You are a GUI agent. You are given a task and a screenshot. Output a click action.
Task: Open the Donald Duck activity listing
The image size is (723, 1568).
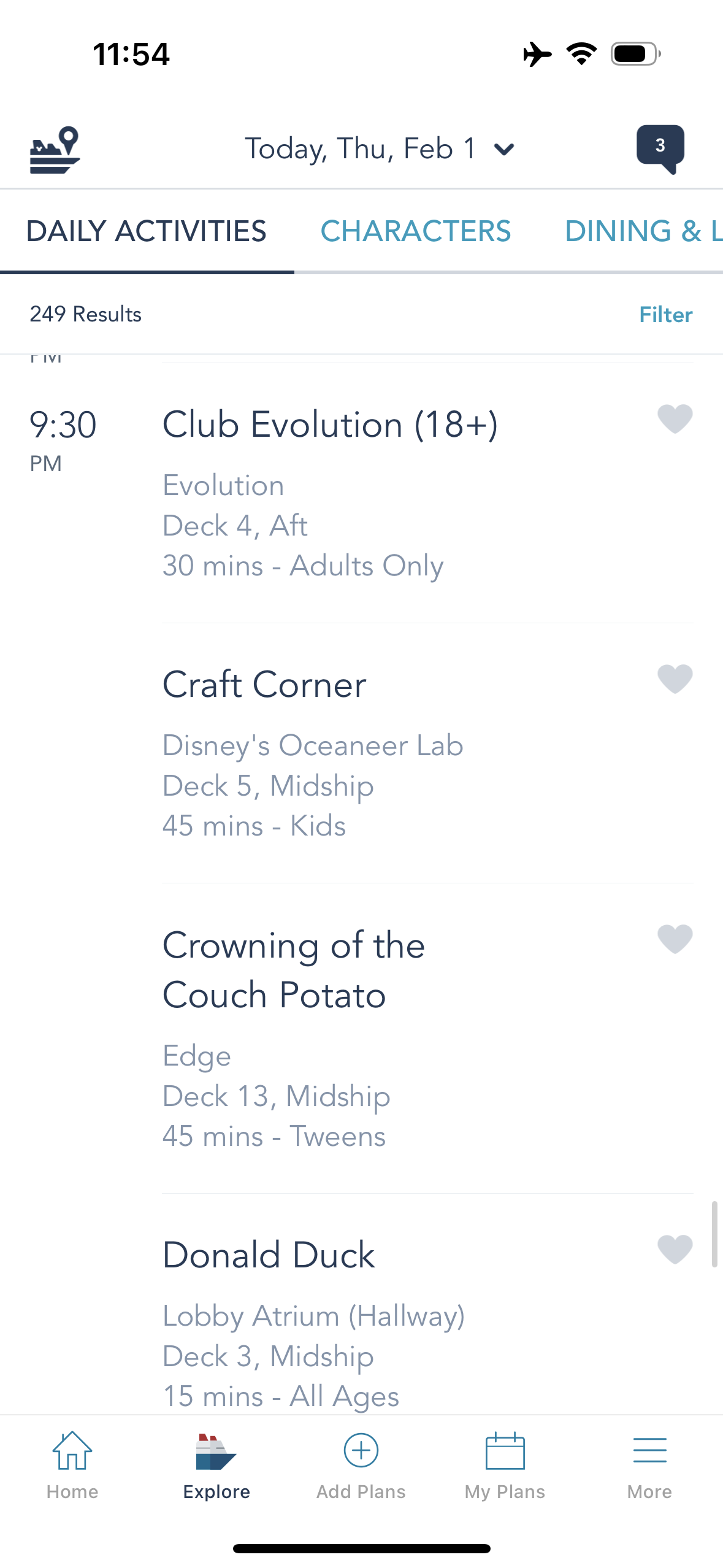pyautogui.click(x=269, y=1255)
